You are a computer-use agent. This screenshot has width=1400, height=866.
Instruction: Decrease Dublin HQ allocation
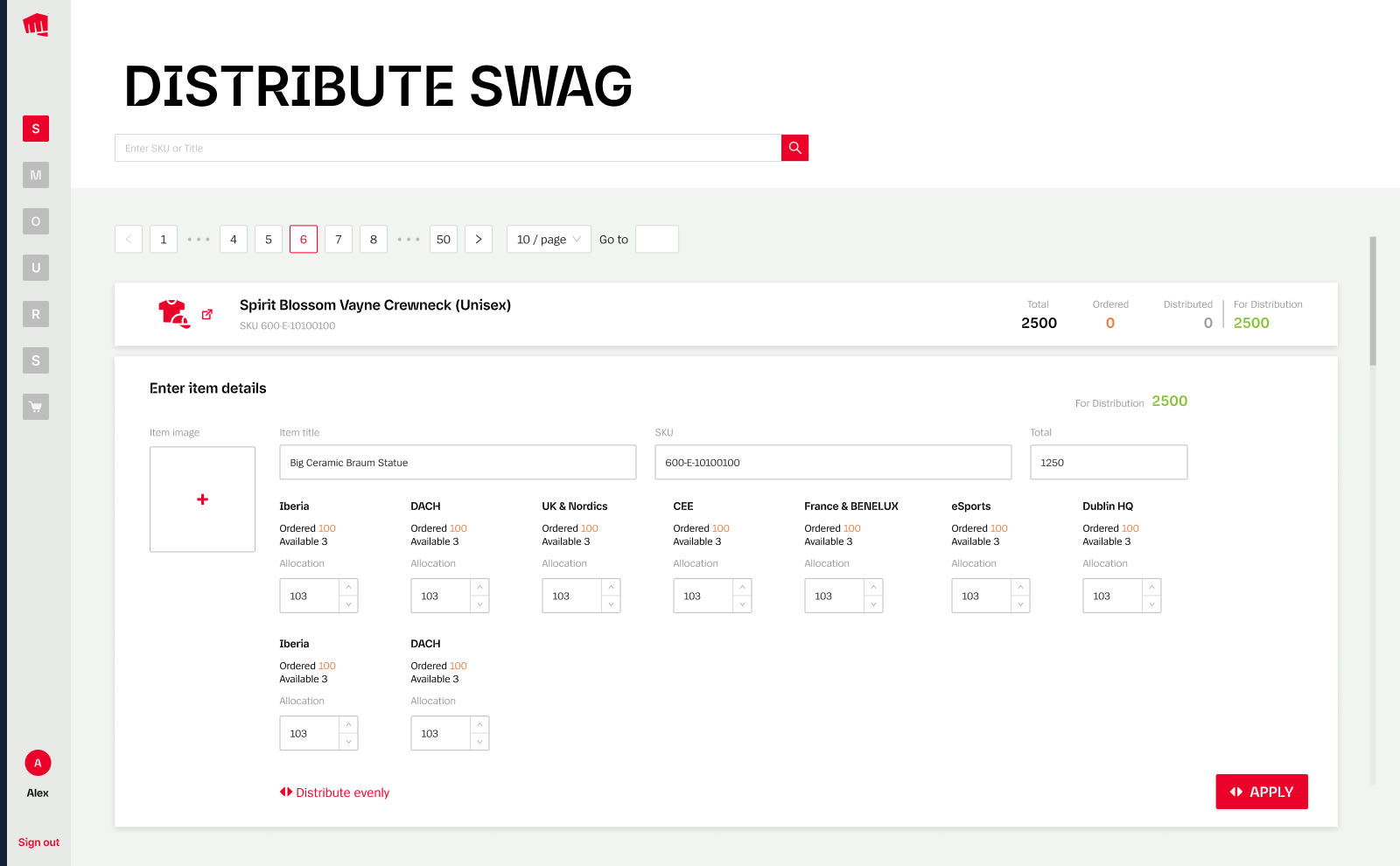(1151, 604)
